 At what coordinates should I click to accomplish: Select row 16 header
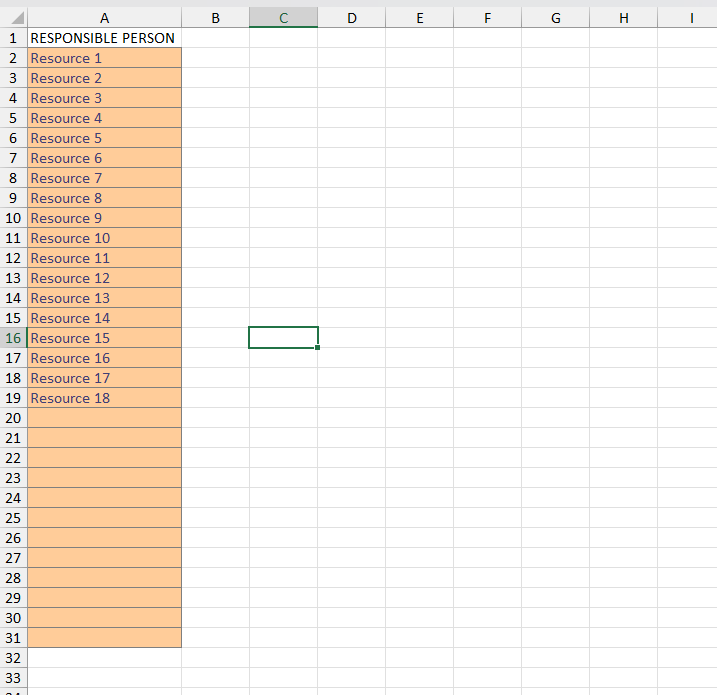(13, 338)
